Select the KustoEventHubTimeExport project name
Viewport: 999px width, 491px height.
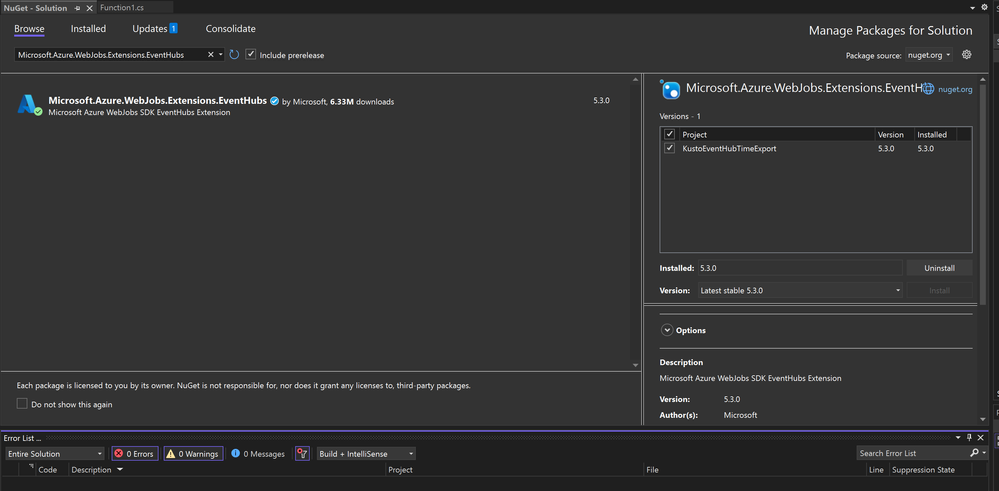pyautogui.click(x=729, y=148)
